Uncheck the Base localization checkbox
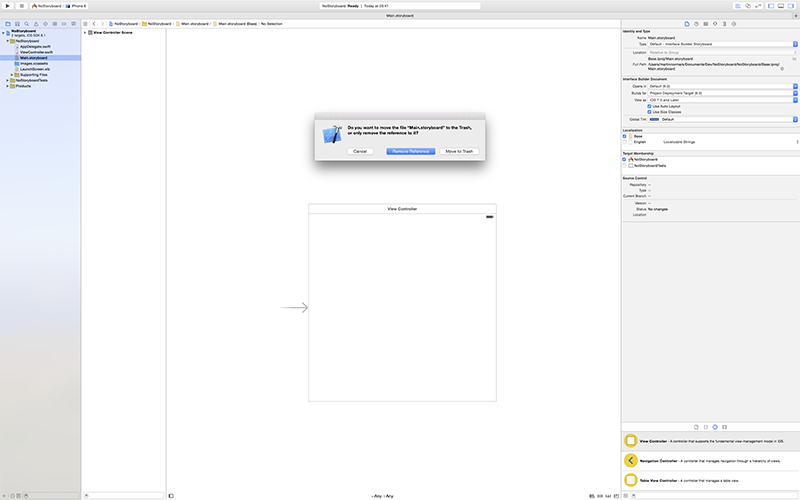The image size is (800, 500). [624, 136]
